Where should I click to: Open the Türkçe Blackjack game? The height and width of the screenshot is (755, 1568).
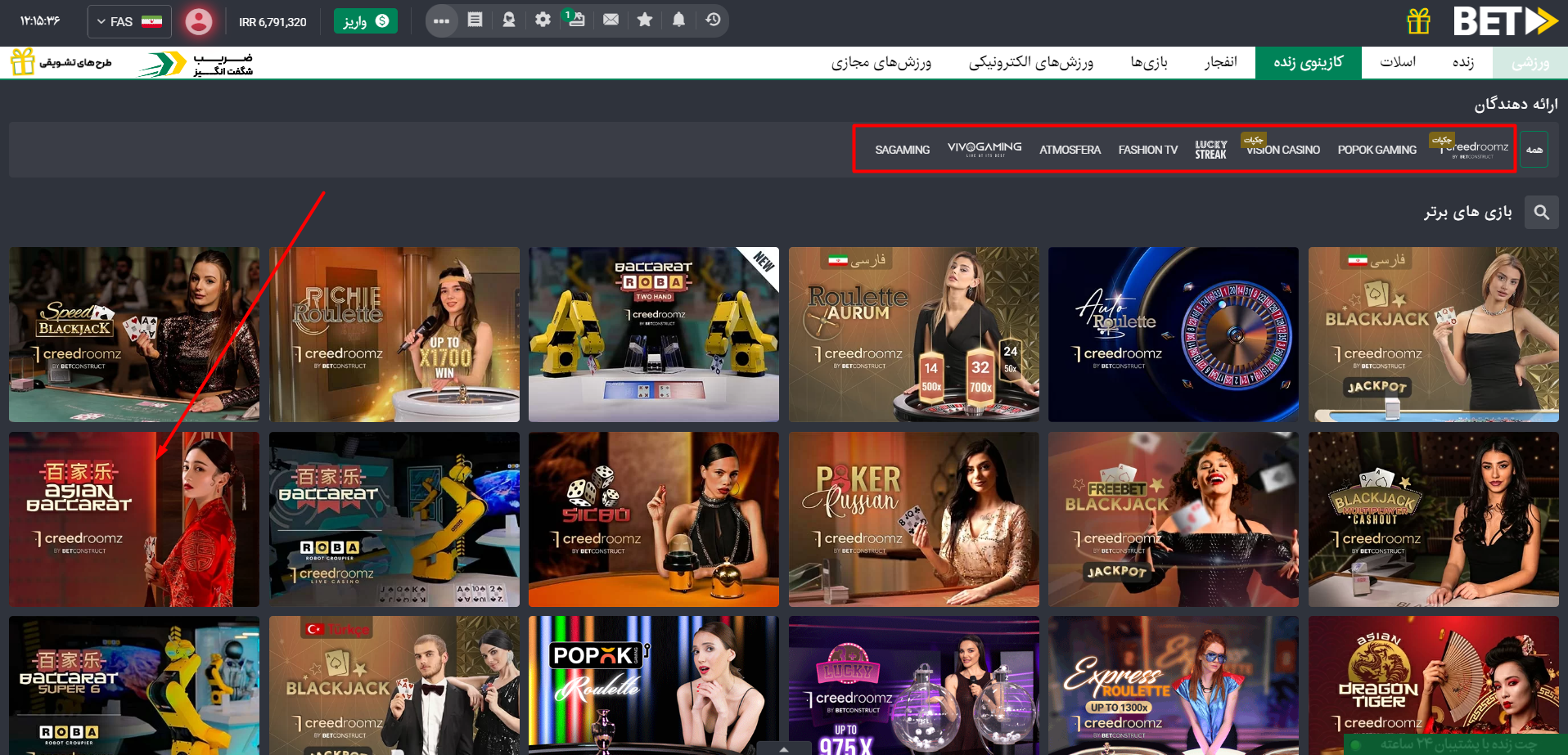pos(394,685)
